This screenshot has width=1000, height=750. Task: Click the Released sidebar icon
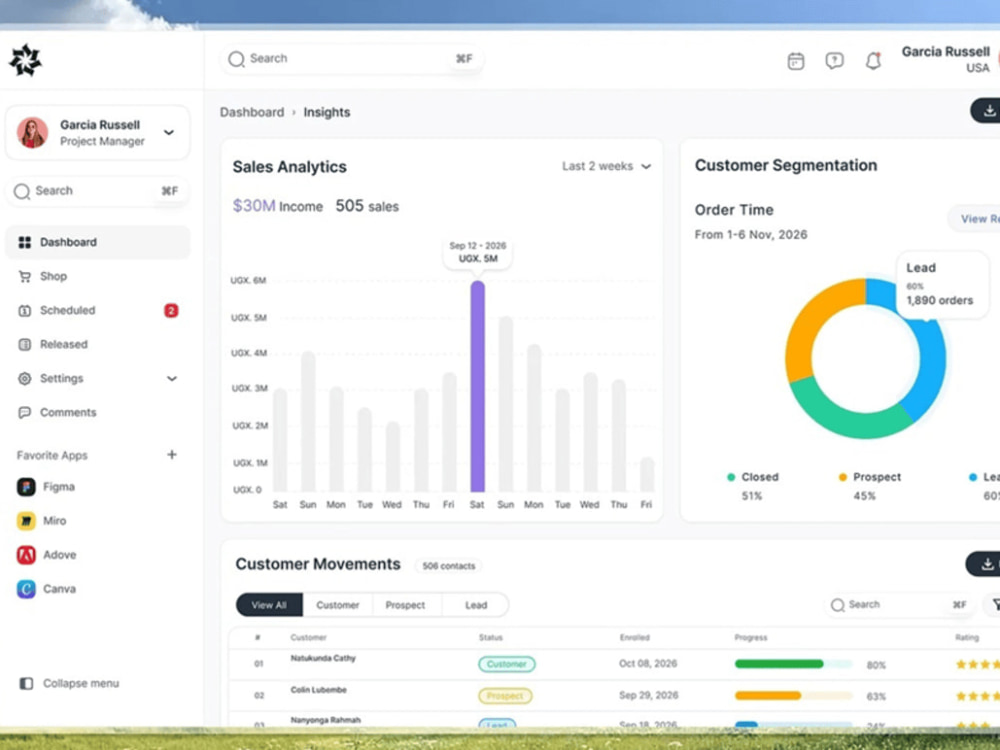click(x=25, y=344)
